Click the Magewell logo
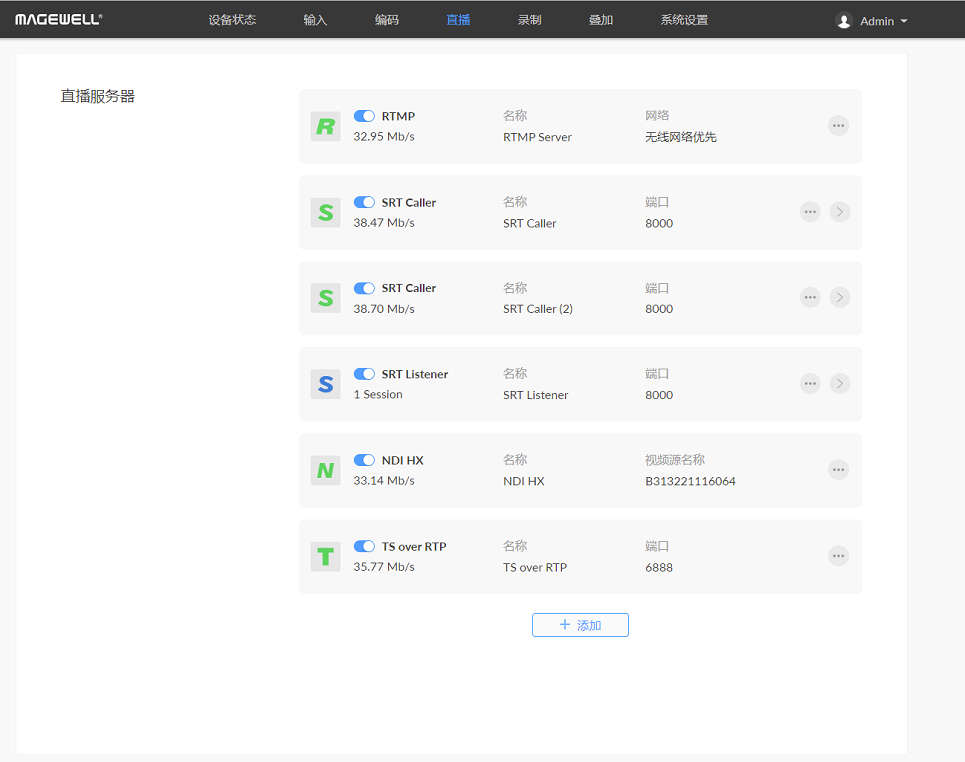Screen dimensions: 965x762 point(58,20)
